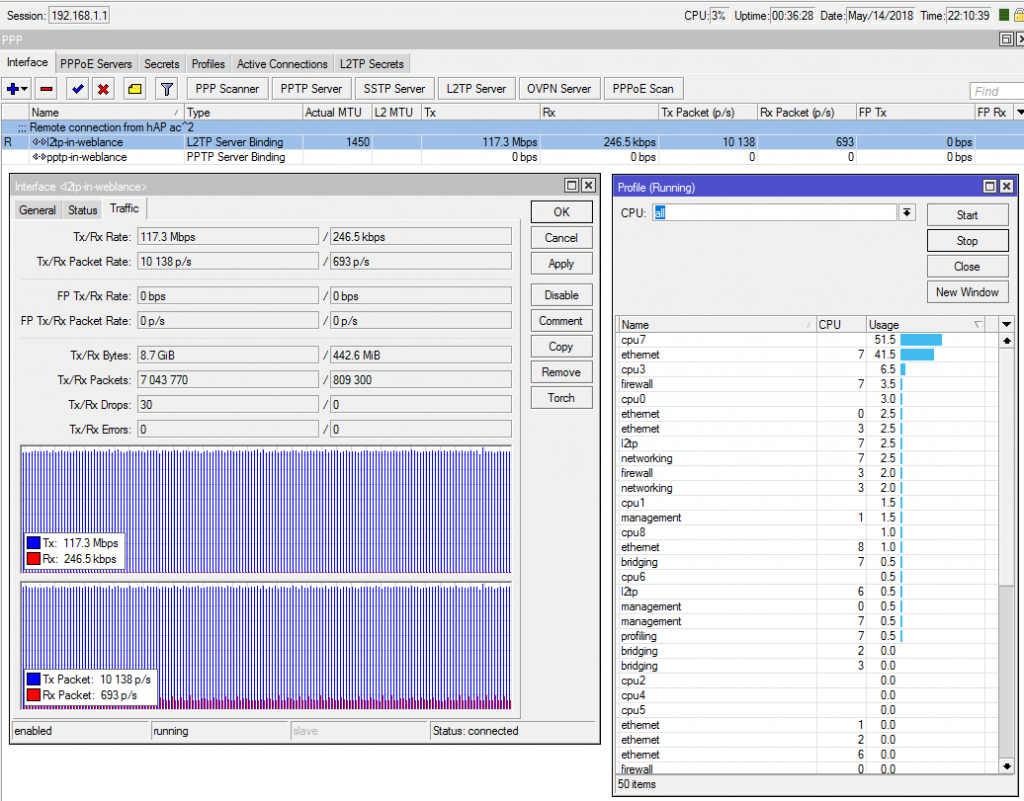Expand the CPU selection dropdown arrow

pyautogui.click(x=907, y=213)
